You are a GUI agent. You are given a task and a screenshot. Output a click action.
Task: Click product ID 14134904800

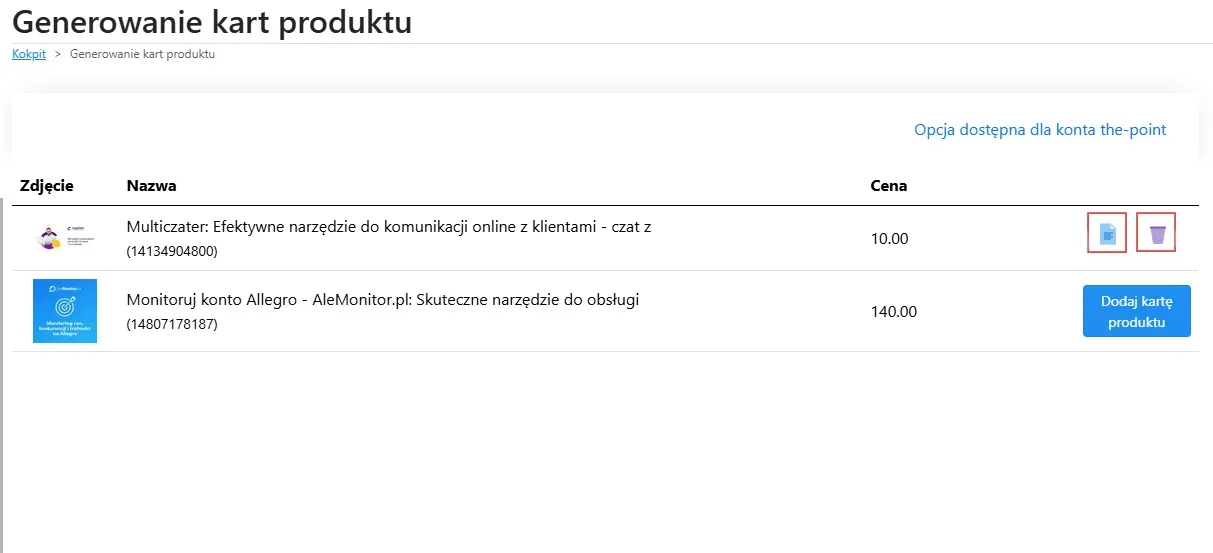click(x=172, y=252)
